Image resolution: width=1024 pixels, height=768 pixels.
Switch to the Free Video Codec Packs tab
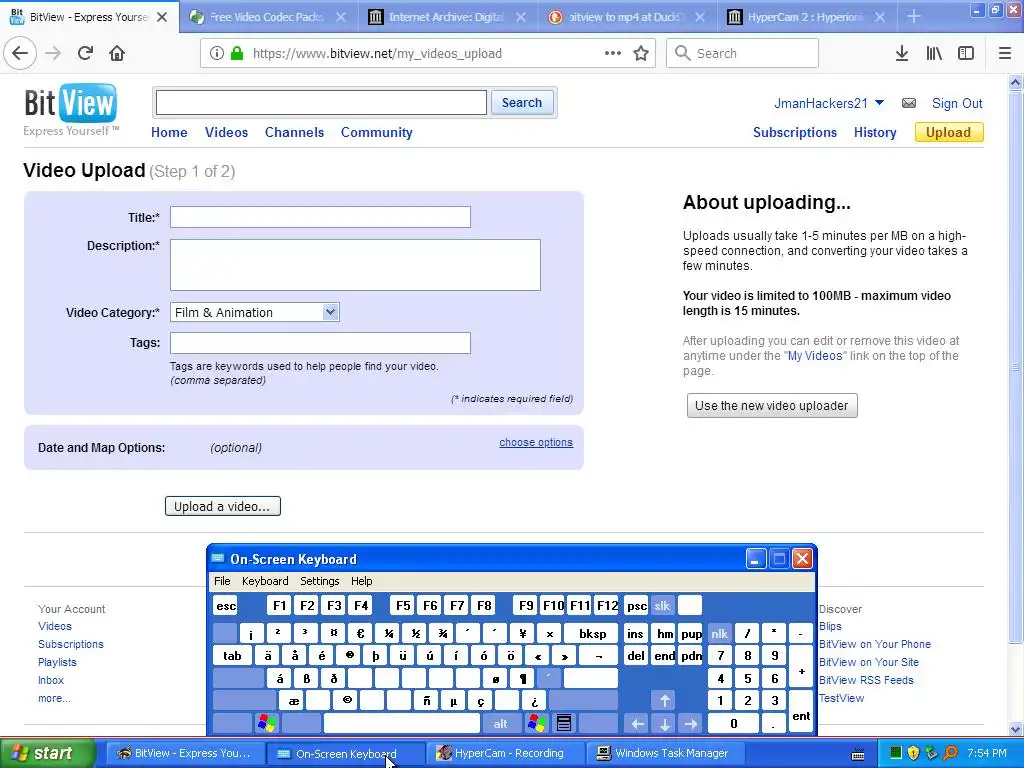(x=266, y=17)
